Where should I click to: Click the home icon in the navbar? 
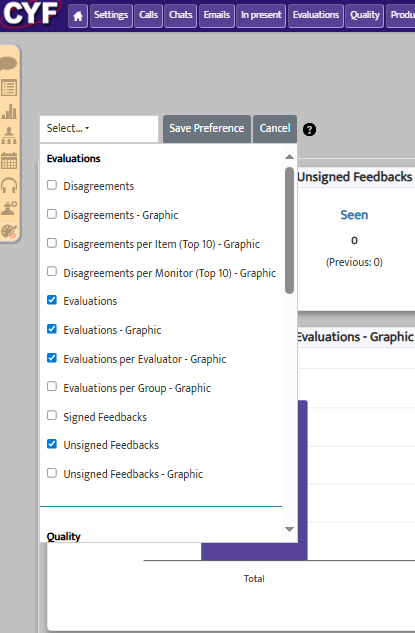tap(78, 16)
